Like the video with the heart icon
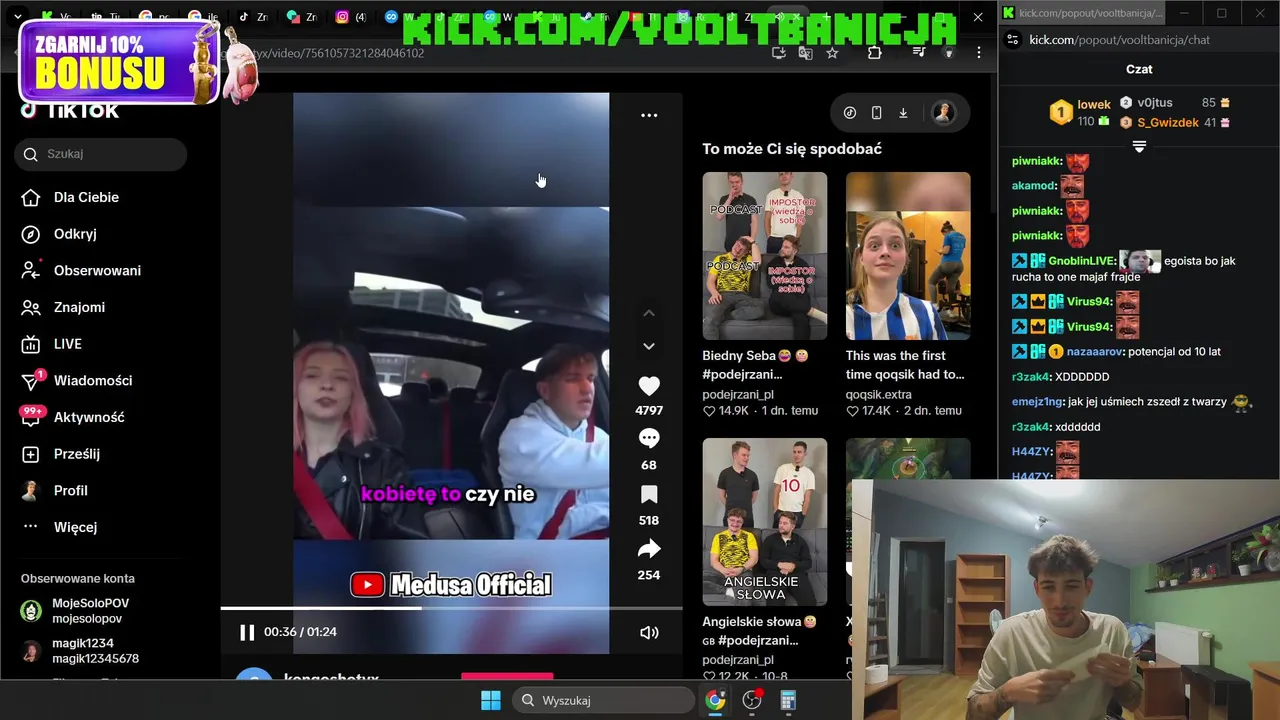 click(649, 386)
